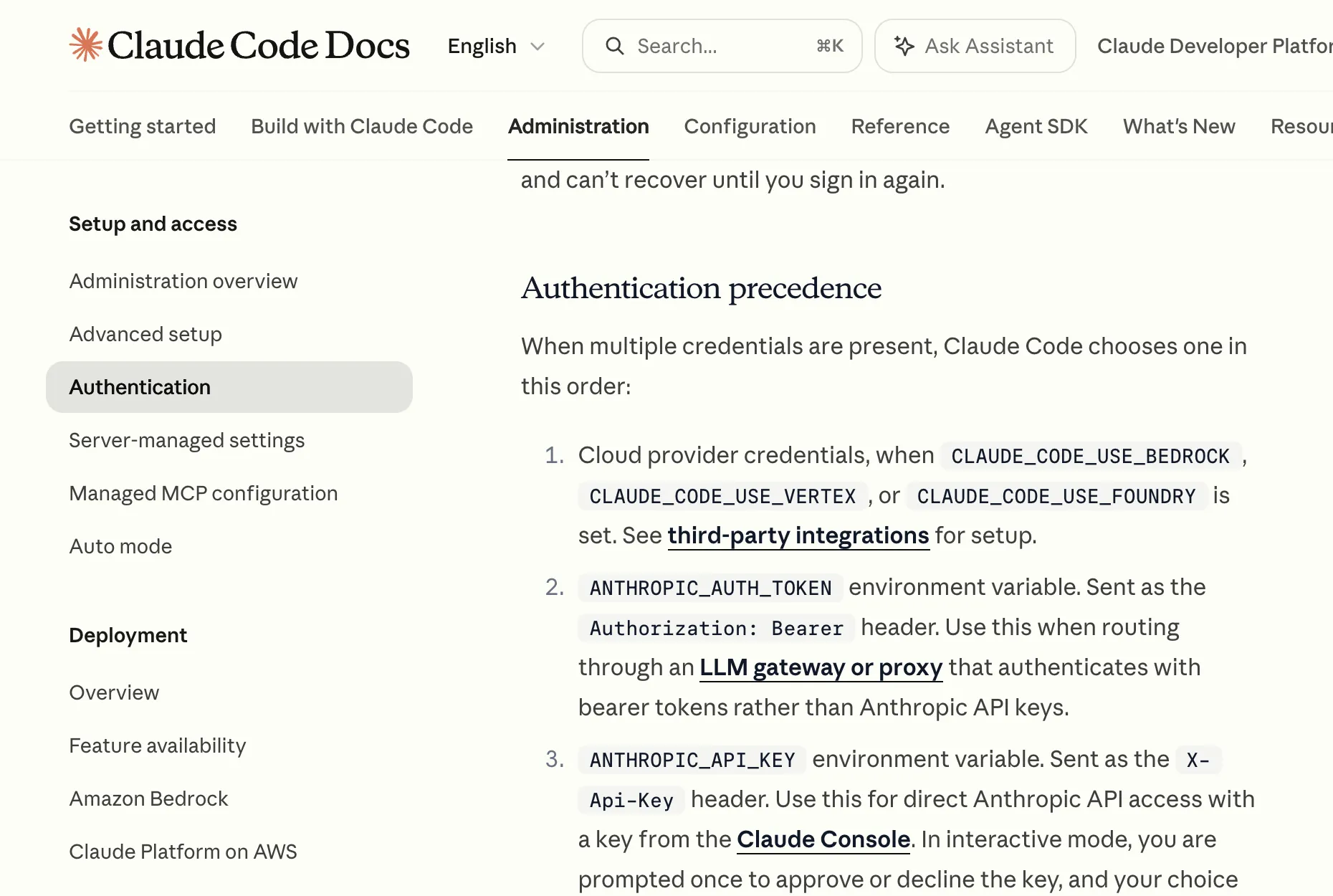Open Amazon Bedrock sidebar page

coord(148,799)
